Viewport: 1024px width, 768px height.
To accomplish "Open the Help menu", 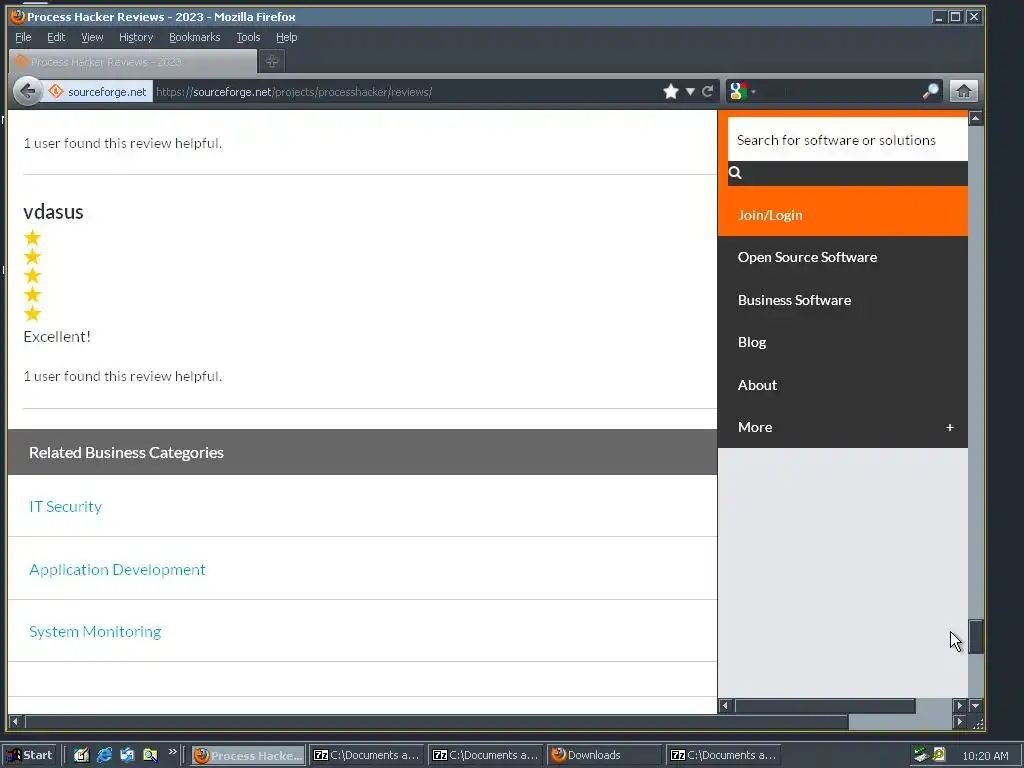I will [286, 37].
